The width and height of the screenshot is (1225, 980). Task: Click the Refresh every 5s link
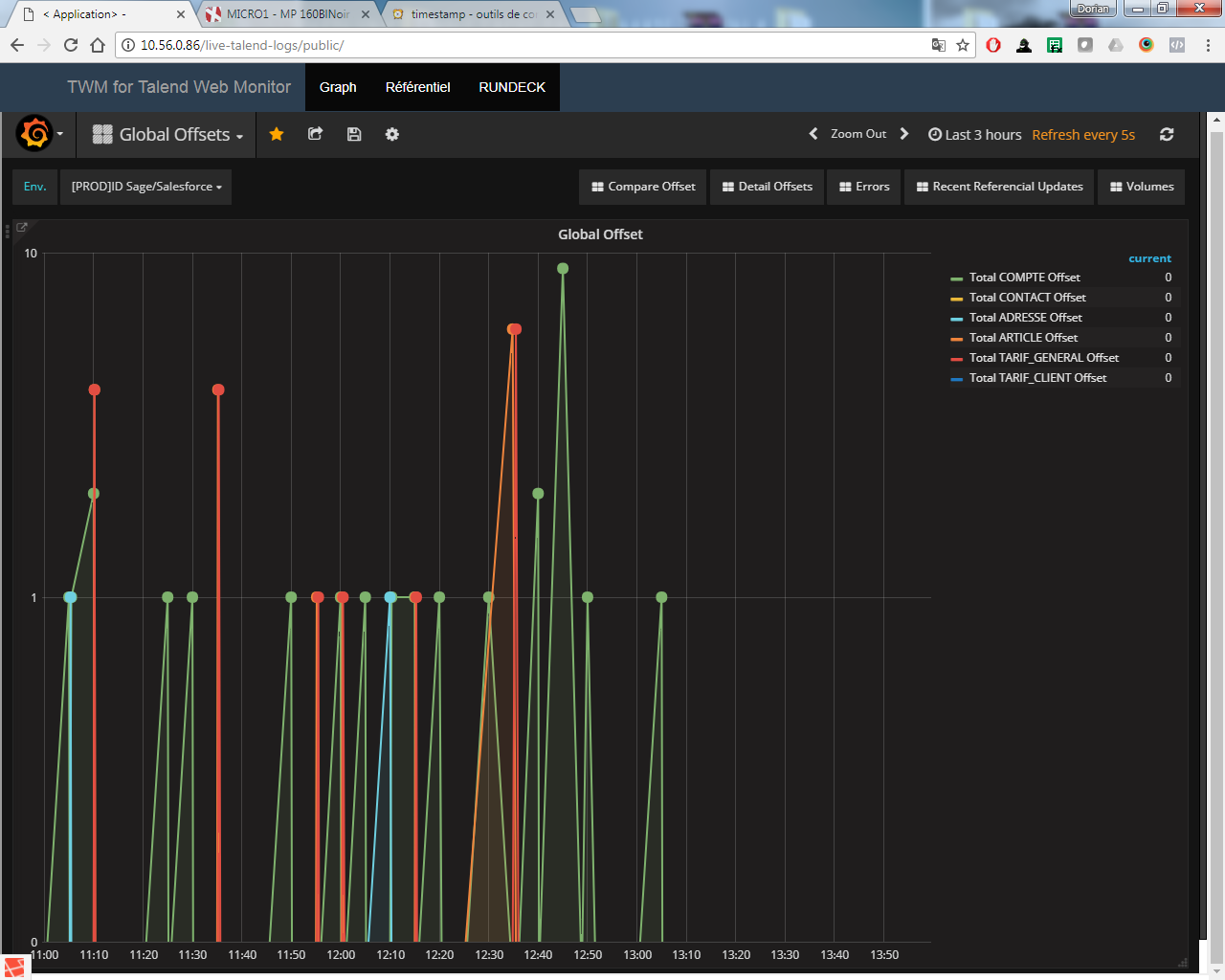point(1083,134)
